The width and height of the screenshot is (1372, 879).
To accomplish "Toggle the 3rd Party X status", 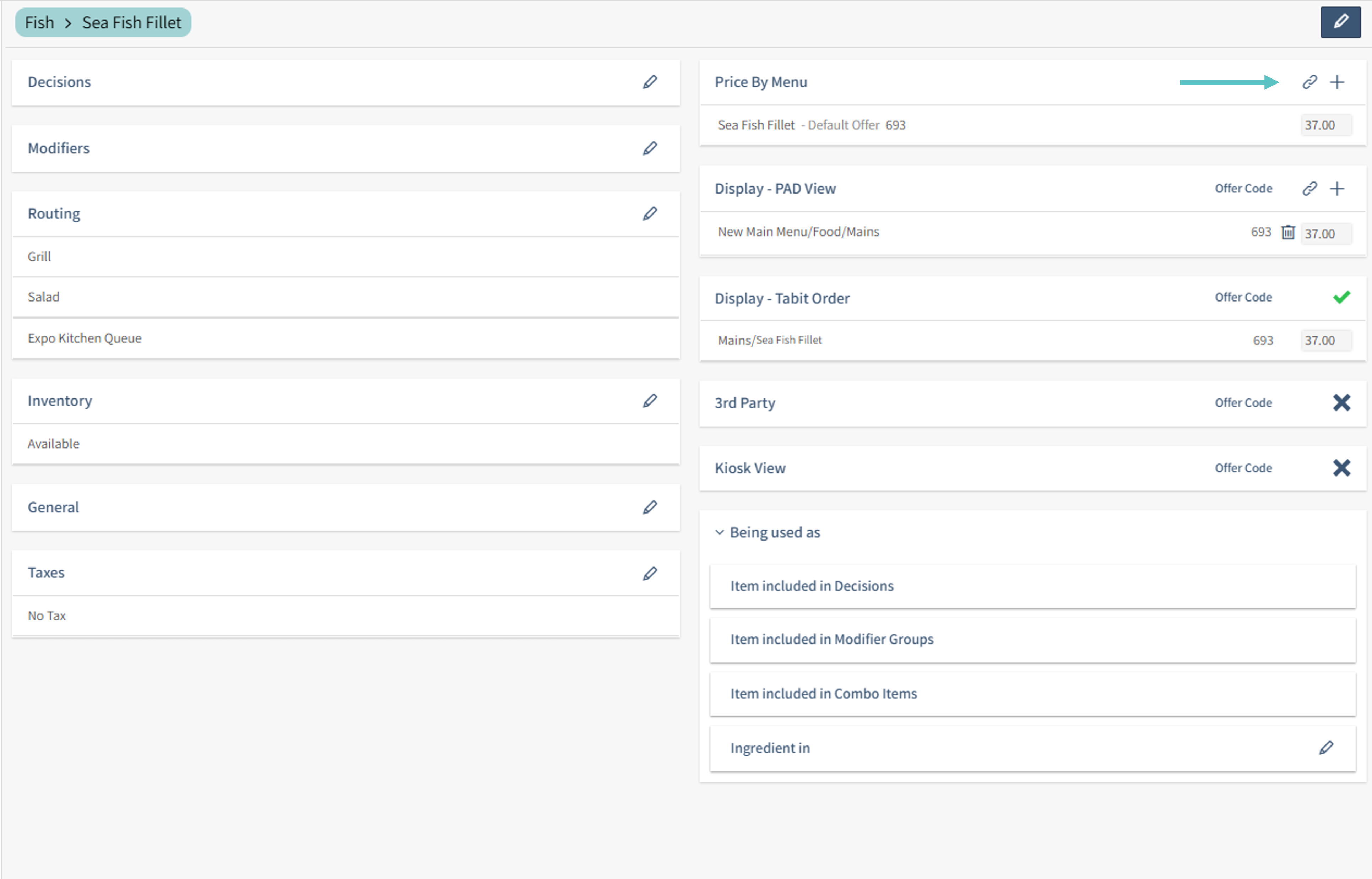I will pyautogui.click(x=1341, y=403).
